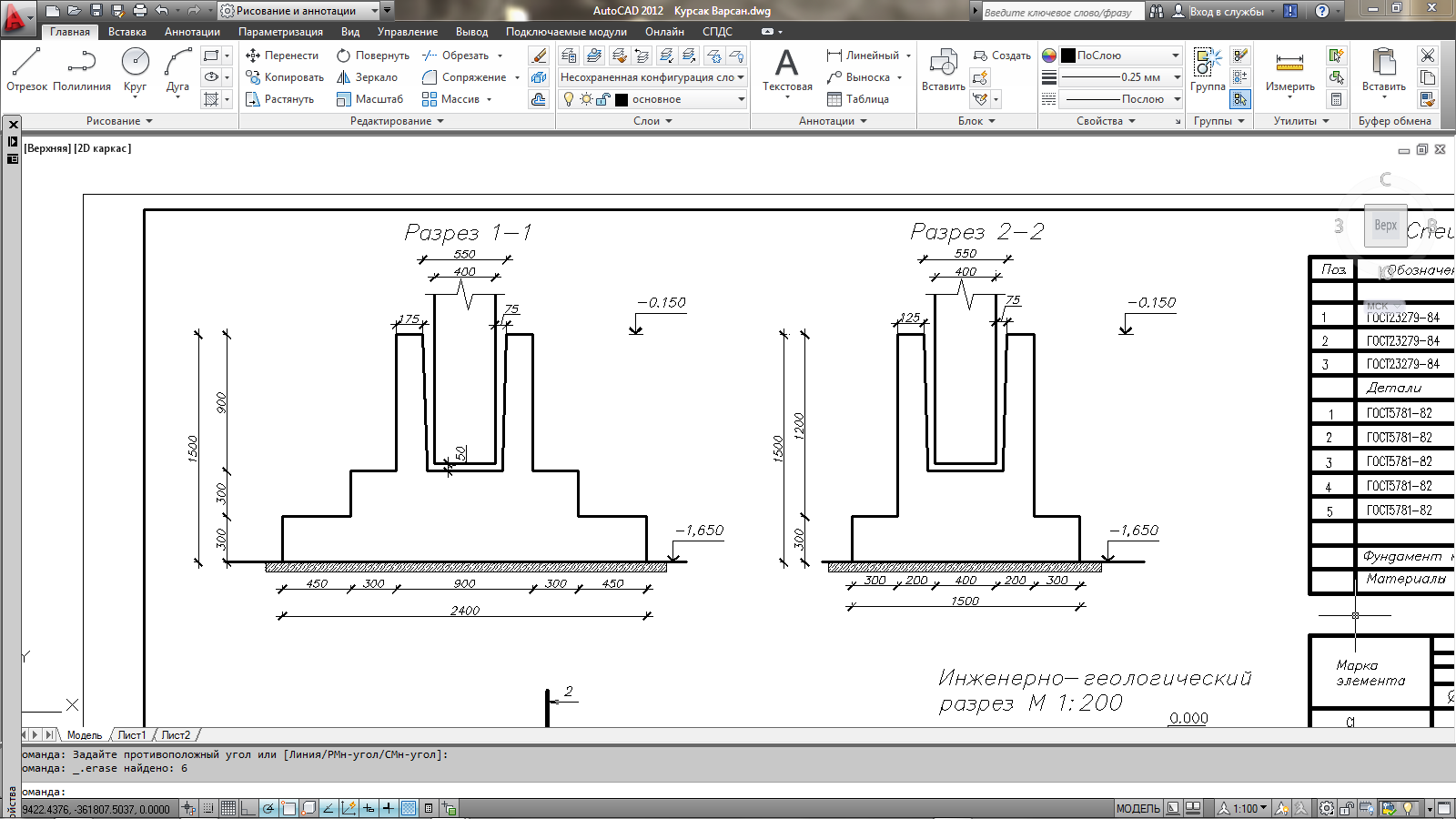Select the Отрезок line tool
This screenshot has height=819, width=1456.
(x=26, y=69)
